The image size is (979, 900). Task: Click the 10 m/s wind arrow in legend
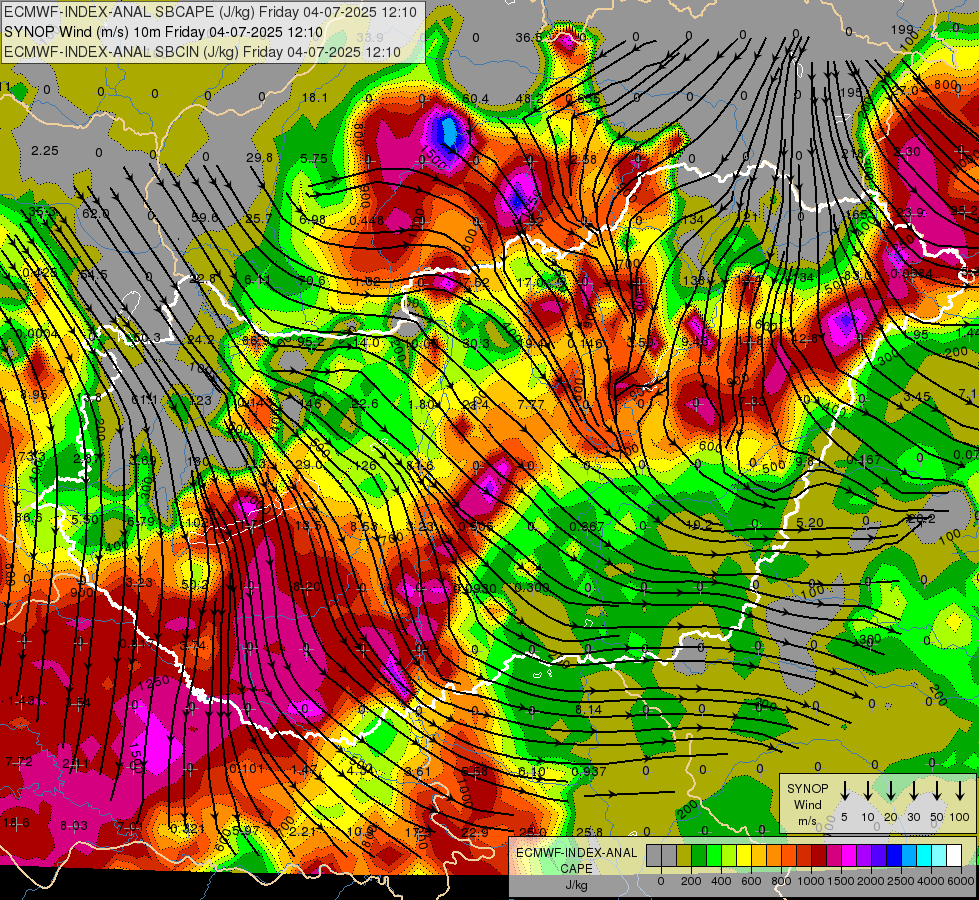[867, 790]
